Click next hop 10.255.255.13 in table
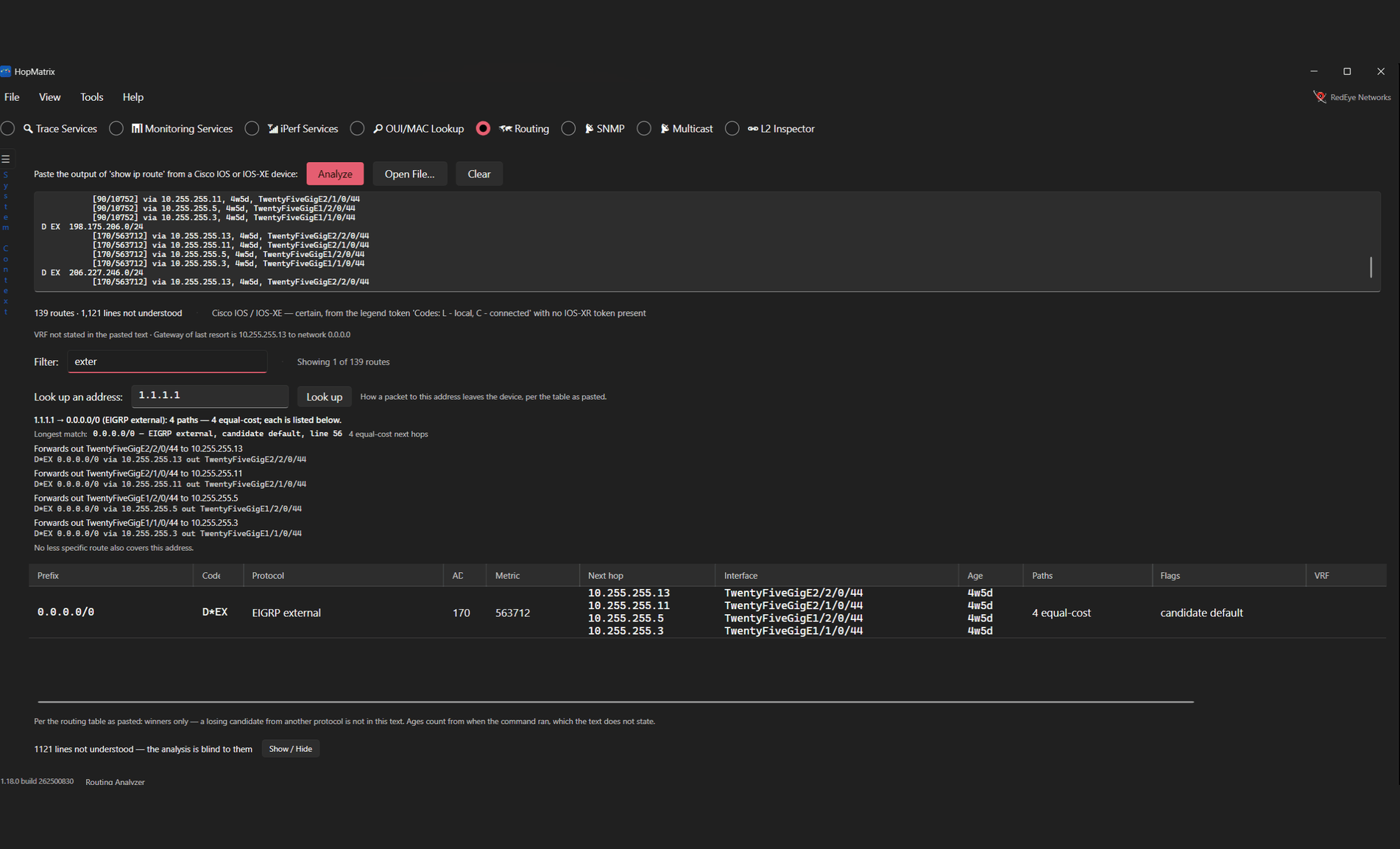 (629, 593)
